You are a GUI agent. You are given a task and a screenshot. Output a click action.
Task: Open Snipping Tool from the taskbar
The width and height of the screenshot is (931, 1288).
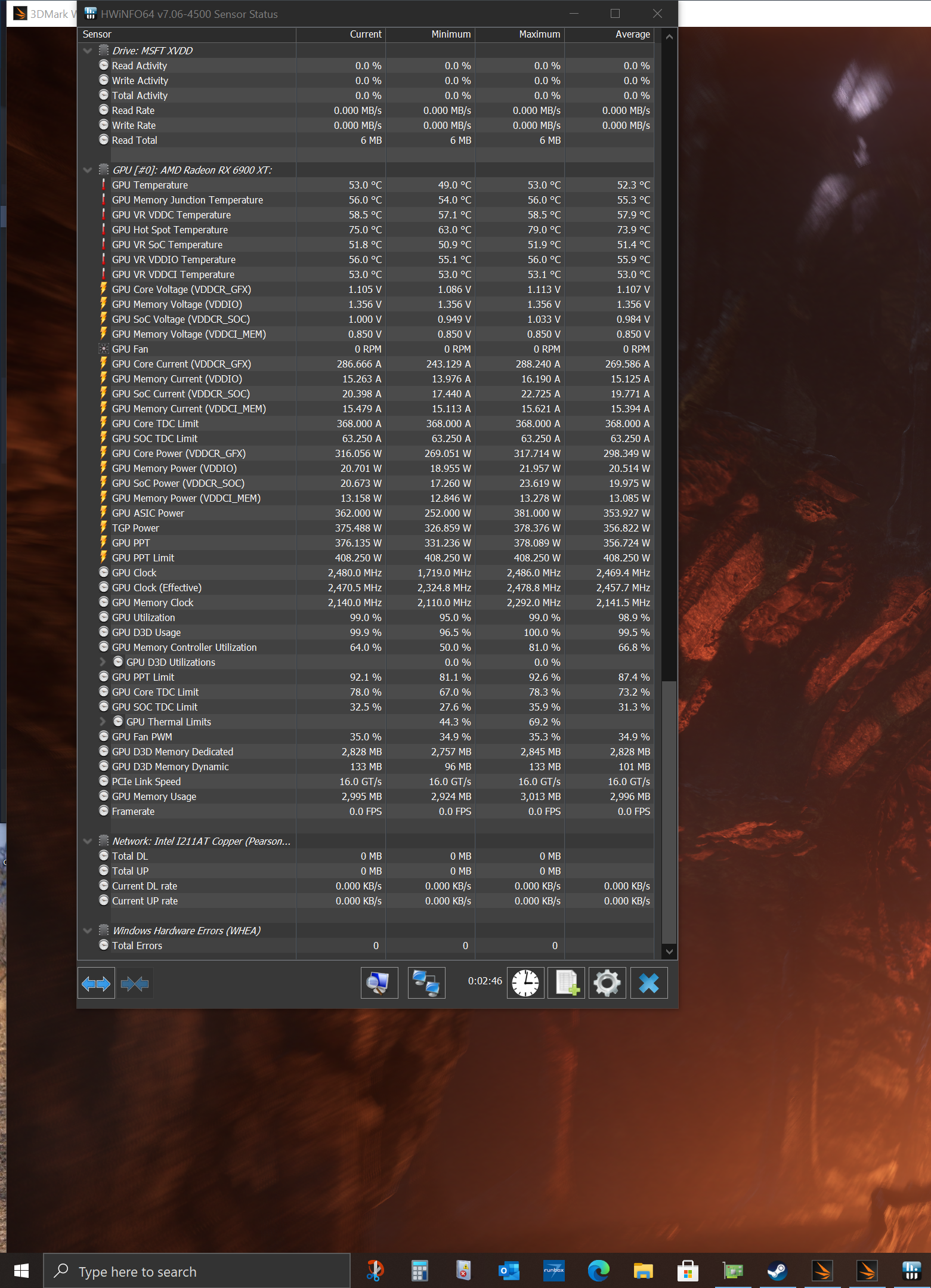375,1271
